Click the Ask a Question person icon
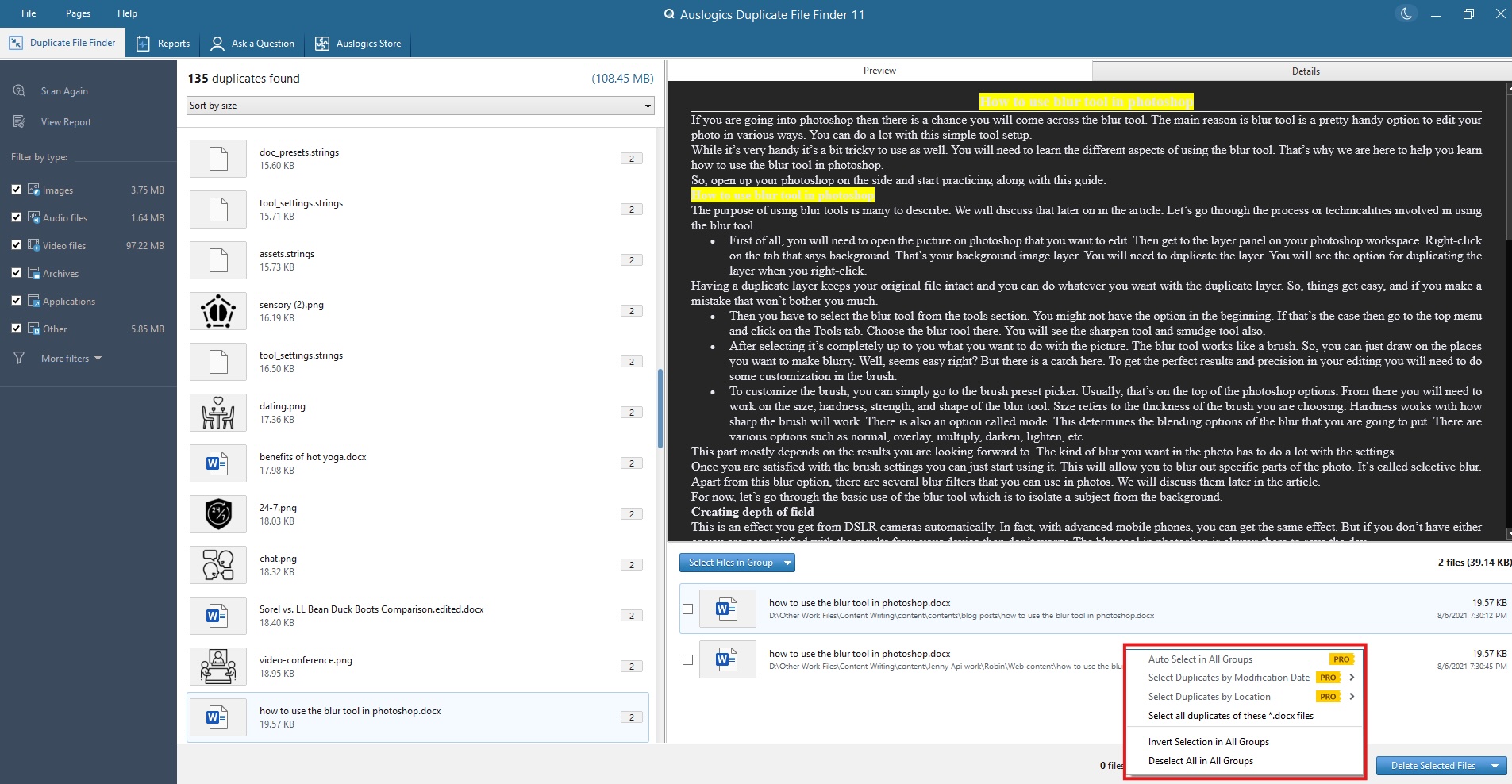The width and height of the screenshot is (1512, 784). (217, 44)
